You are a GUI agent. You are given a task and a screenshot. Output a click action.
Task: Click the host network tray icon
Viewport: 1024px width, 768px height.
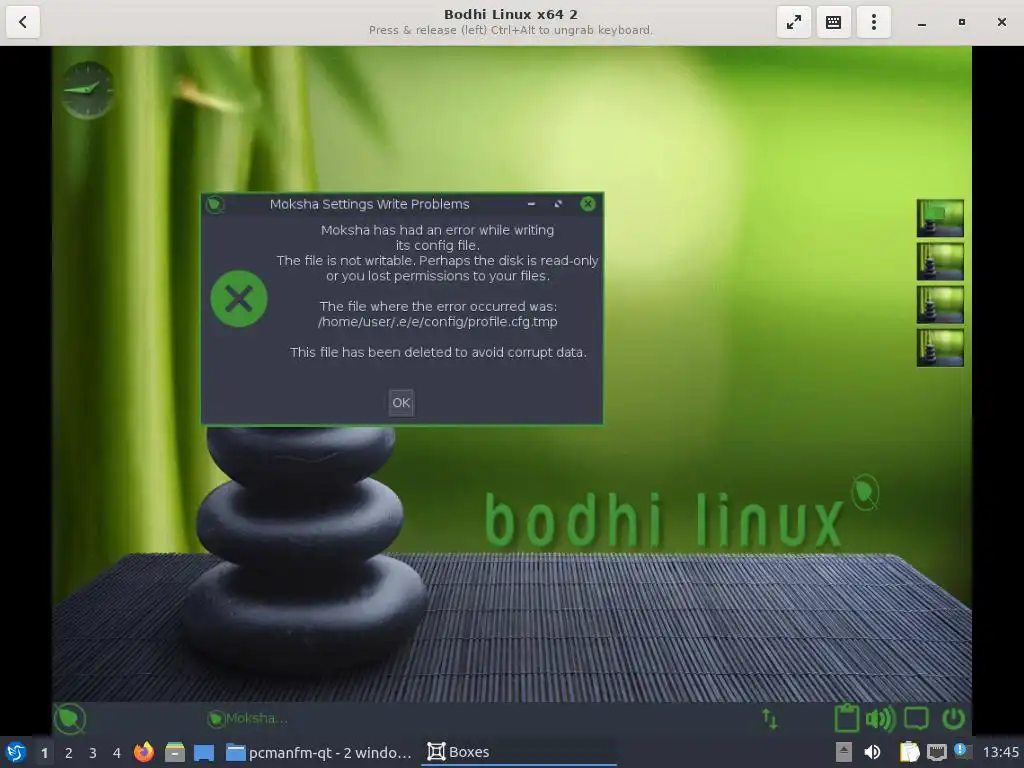coord(936,752)
